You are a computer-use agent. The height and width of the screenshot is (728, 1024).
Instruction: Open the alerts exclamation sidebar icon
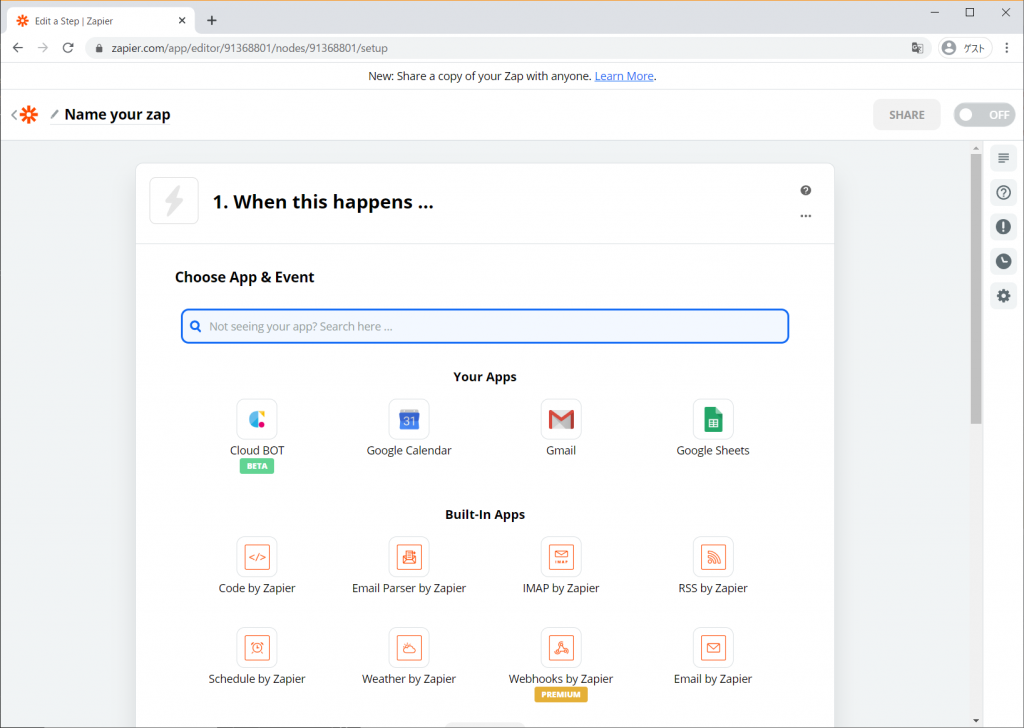[x=1004, y=227]
